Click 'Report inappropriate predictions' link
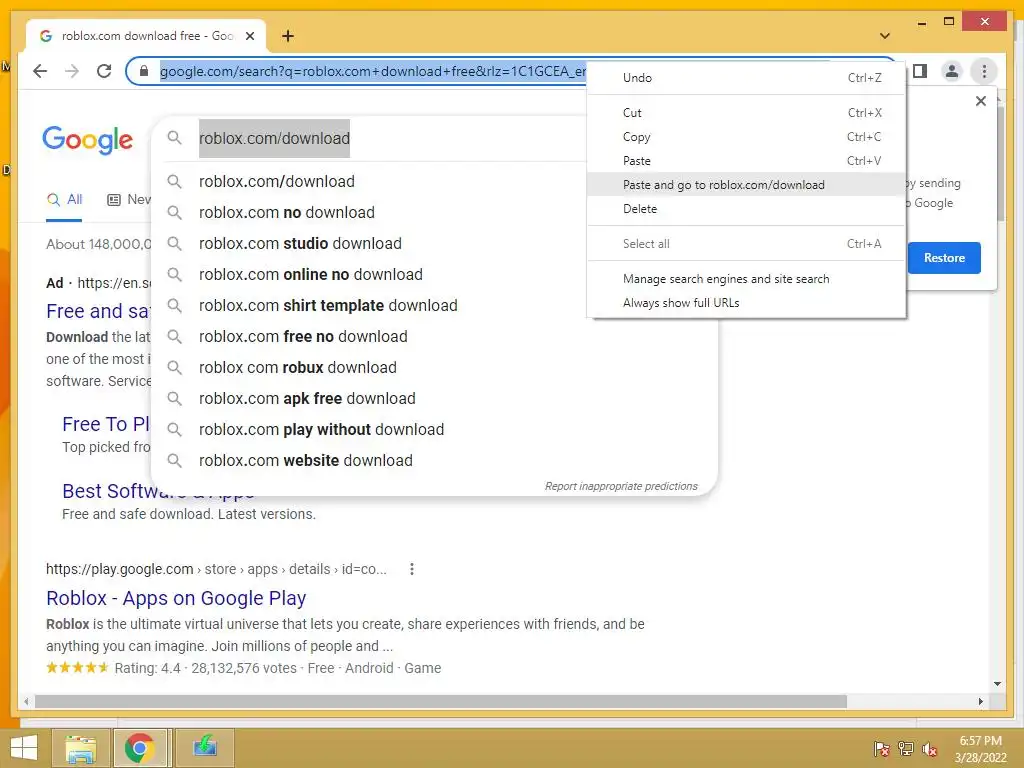 click(621, 487)
